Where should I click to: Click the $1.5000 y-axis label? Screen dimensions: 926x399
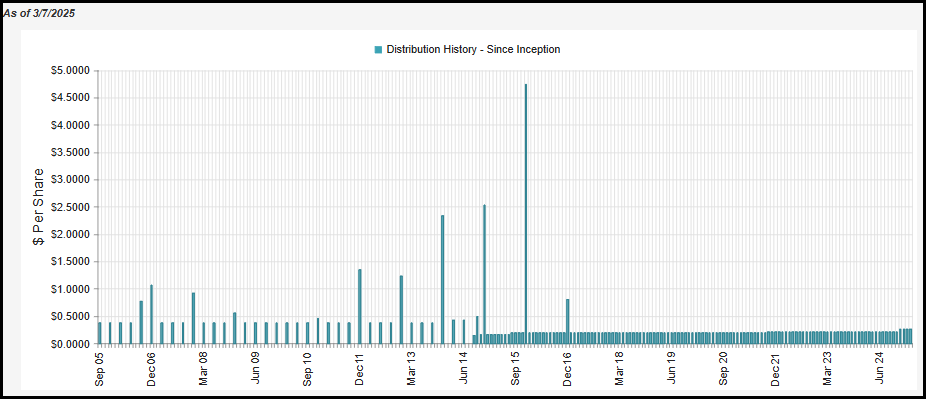tap(71, 261)
